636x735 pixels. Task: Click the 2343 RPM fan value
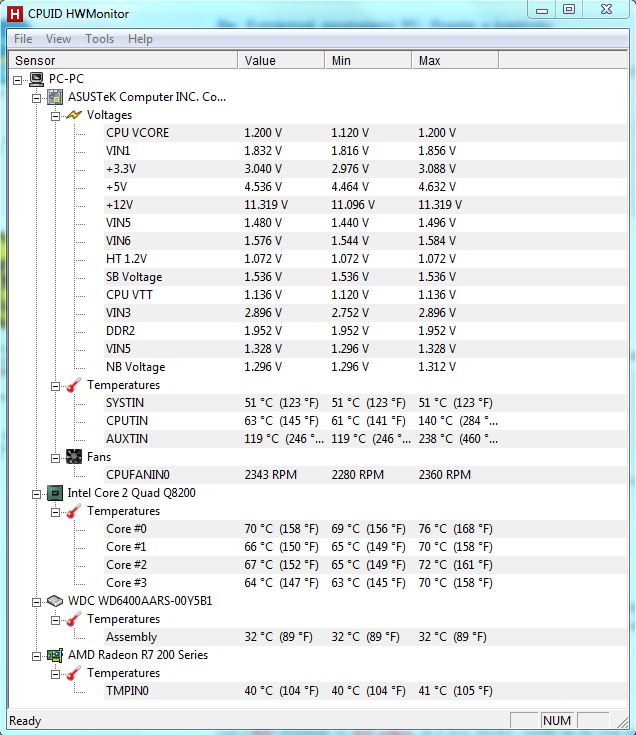[270, 475]
